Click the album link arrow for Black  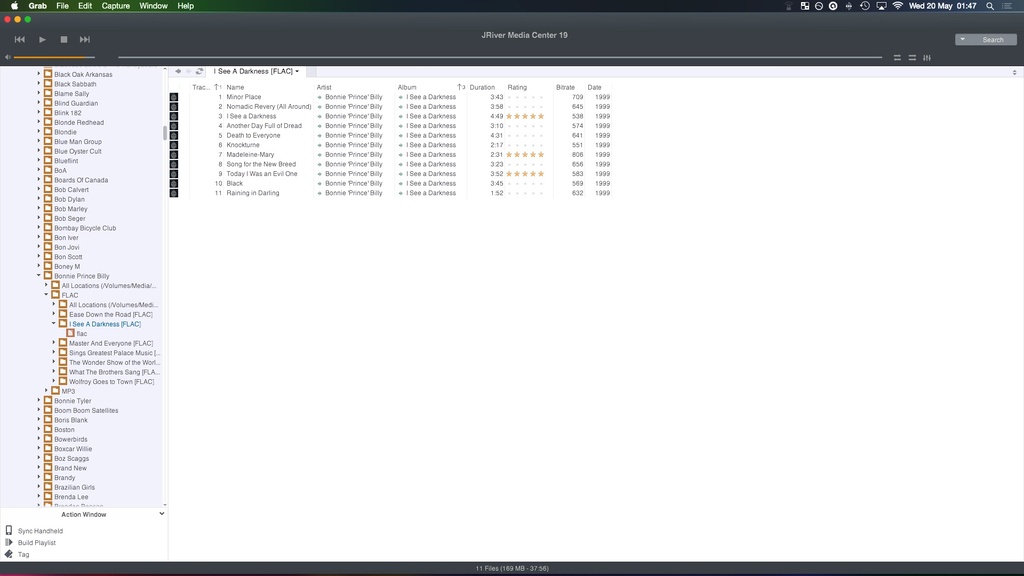pos(400,184)
